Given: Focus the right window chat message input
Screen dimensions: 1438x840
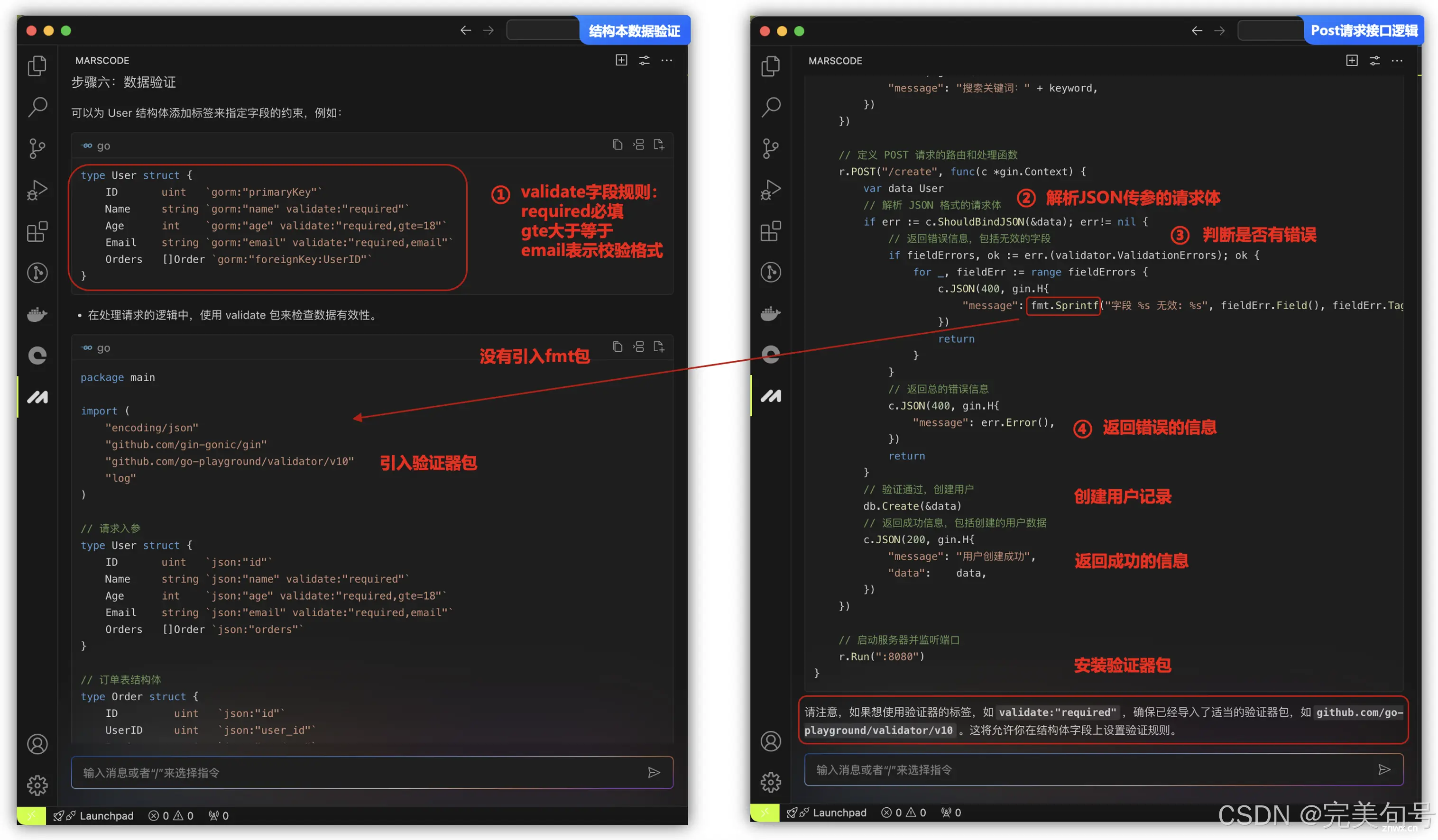Looking at the screenshot, I should [x=1104, y=769].
